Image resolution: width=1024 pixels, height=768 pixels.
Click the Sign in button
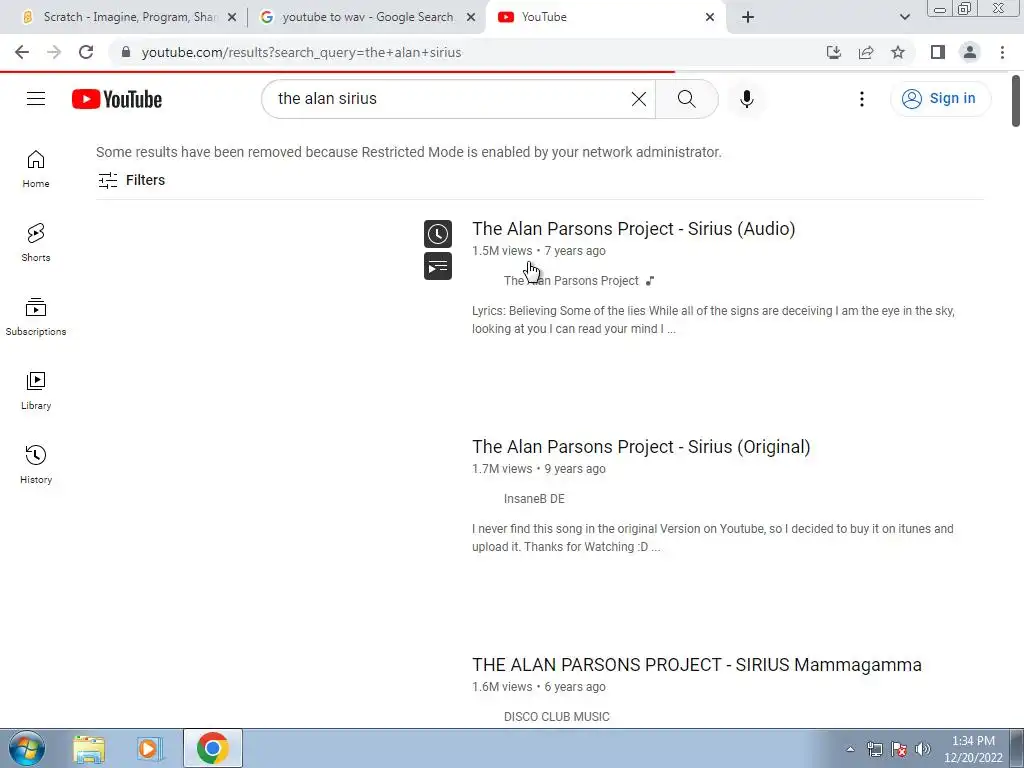[940, 99]
